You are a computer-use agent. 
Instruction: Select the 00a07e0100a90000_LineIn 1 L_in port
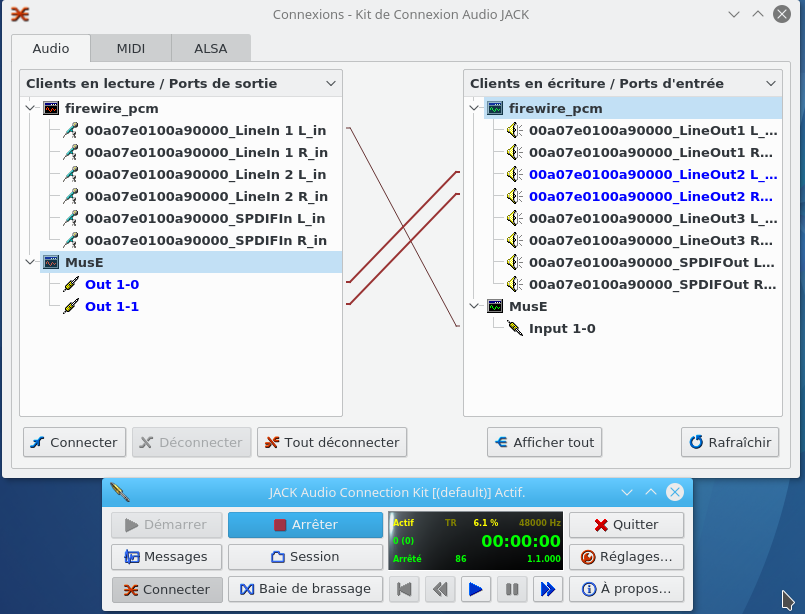205,130
